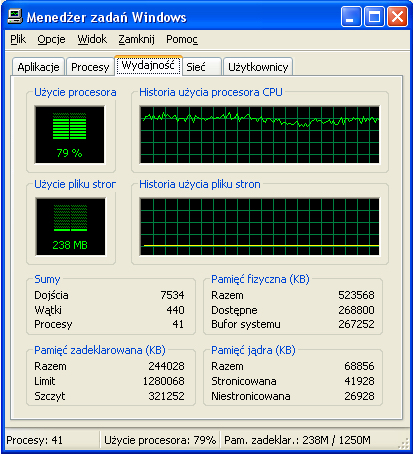
Task: Switch to the Procesy tab
Action: (x=90, y=67)
